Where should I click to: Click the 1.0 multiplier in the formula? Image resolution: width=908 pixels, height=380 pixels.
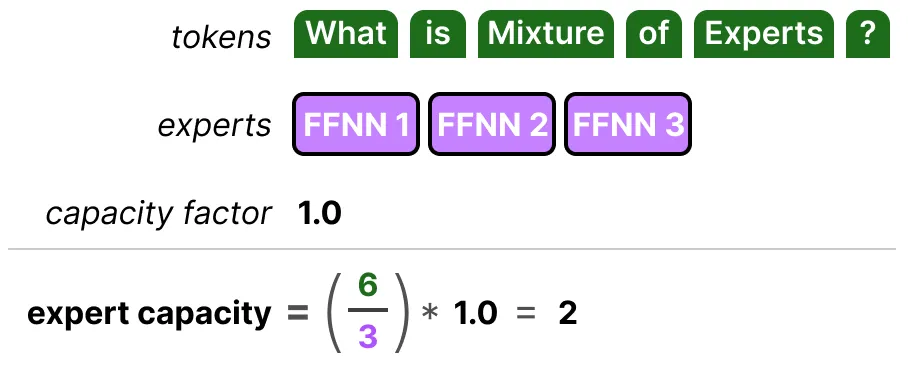click(x=475, y=314)
